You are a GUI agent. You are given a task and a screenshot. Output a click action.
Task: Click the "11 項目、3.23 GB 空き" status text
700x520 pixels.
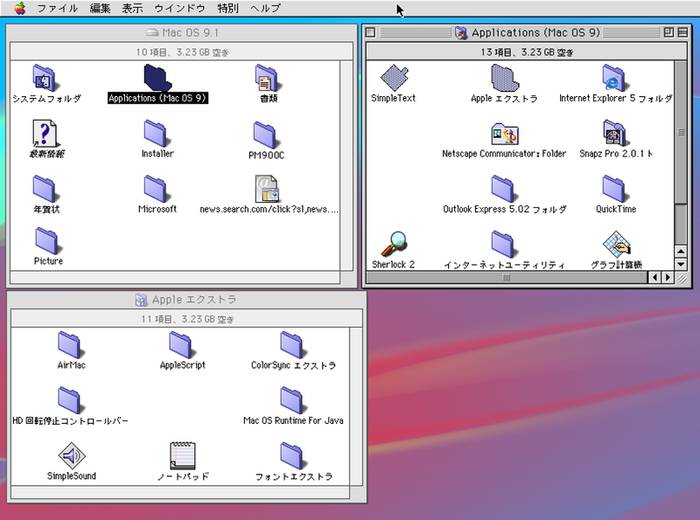tap(187, 319)
